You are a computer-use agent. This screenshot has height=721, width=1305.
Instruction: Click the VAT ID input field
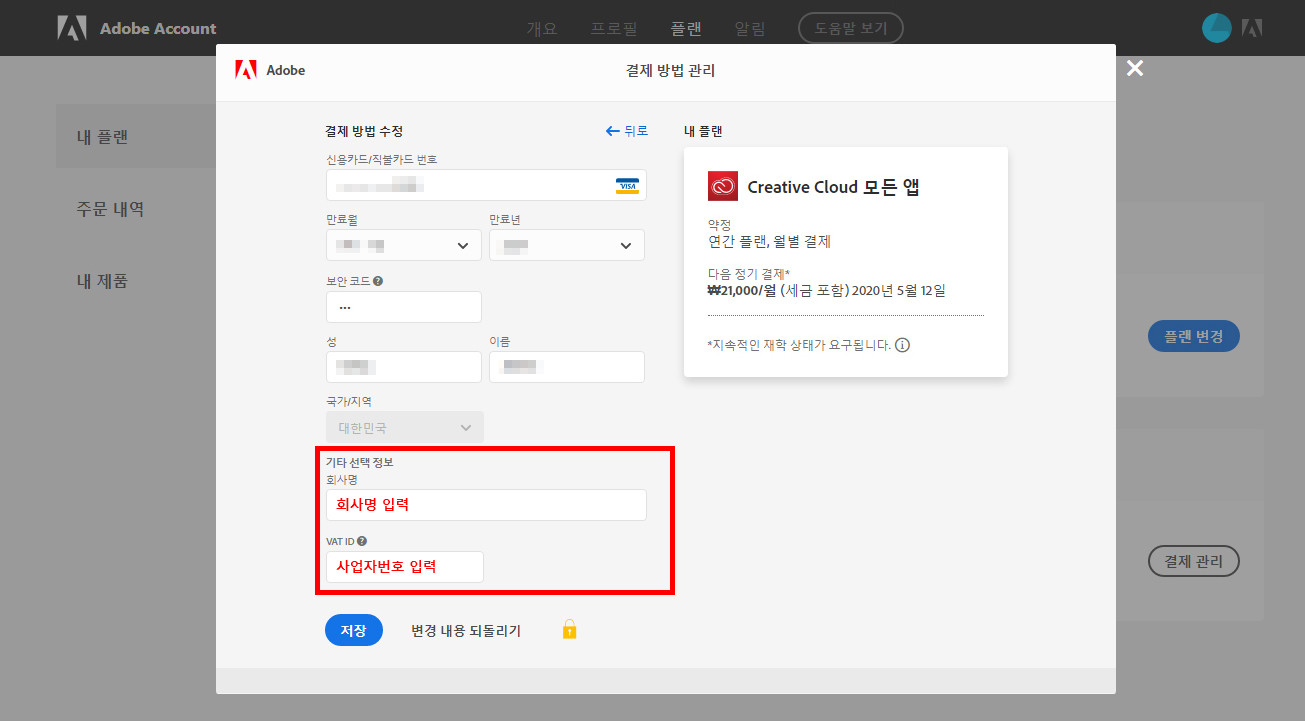coord(405,567)
